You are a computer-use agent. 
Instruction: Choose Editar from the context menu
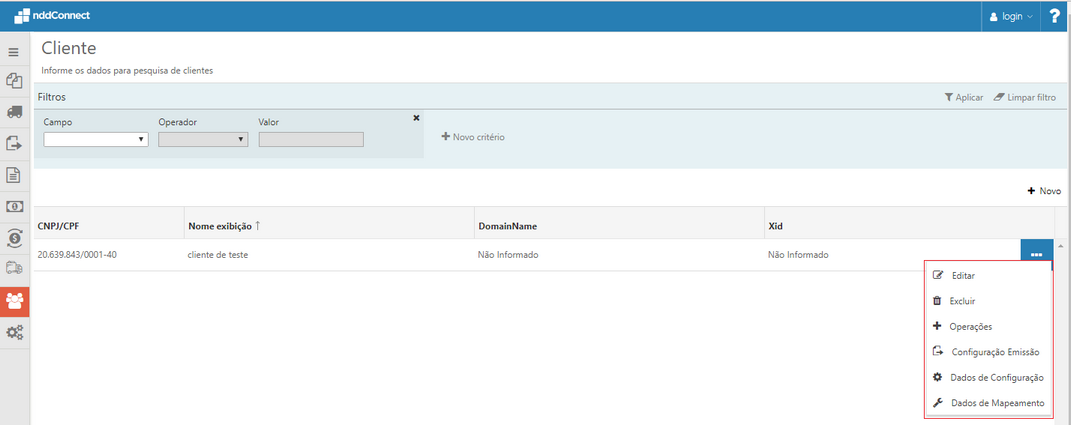[988, 276]
